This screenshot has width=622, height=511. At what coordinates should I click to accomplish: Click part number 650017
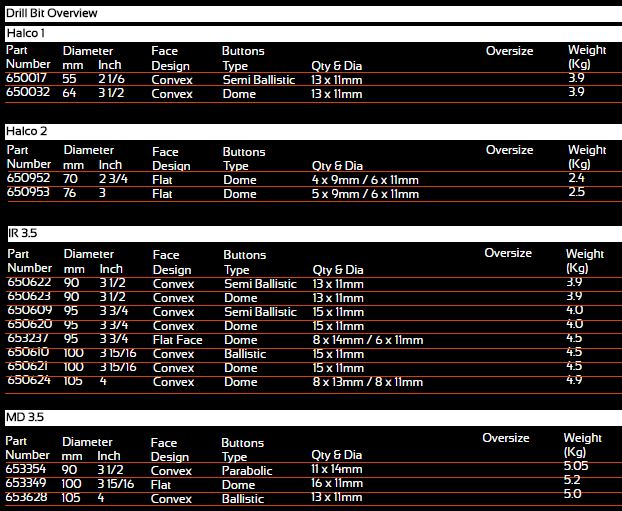coord(28,79)
